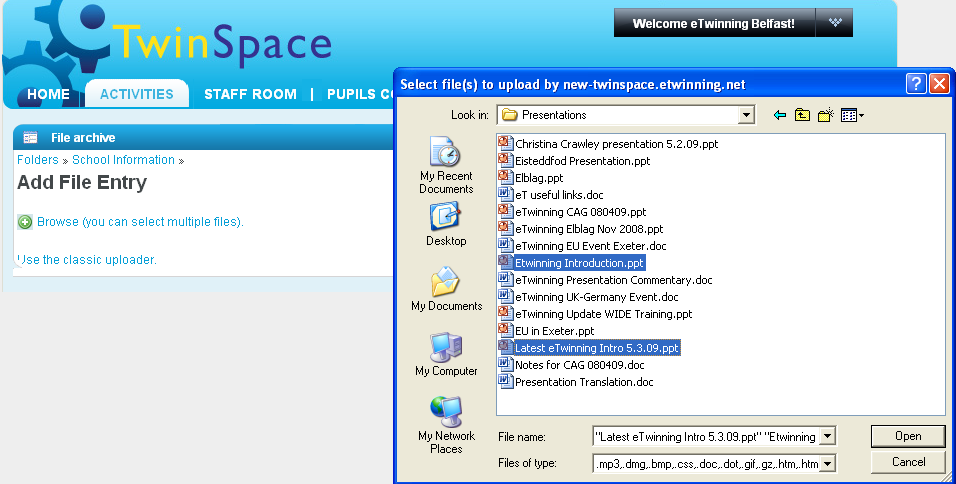The width and height of the screenshot is (956, 484).
Task: Click the Help question mark button
Action: coord(916,84)
